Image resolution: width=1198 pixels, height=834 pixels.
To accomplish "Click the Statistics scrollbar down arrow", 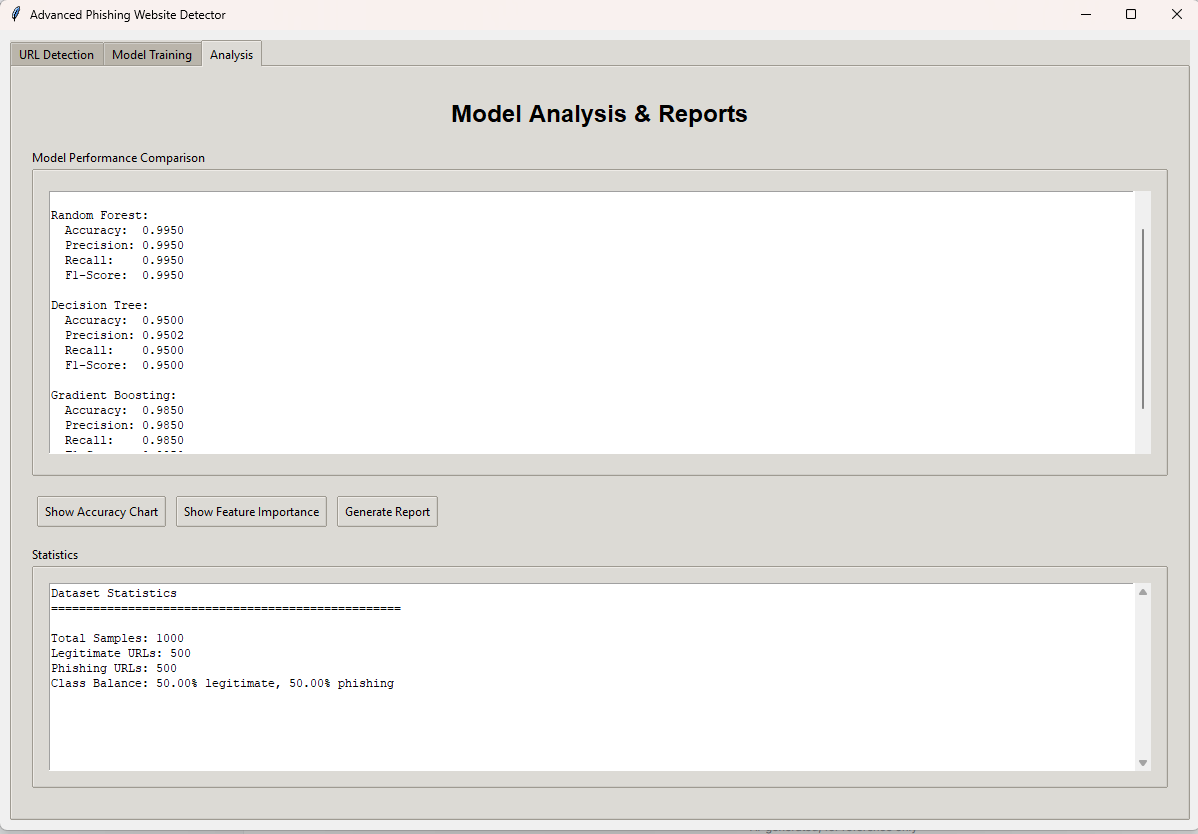I will (x=1143, y=763).
